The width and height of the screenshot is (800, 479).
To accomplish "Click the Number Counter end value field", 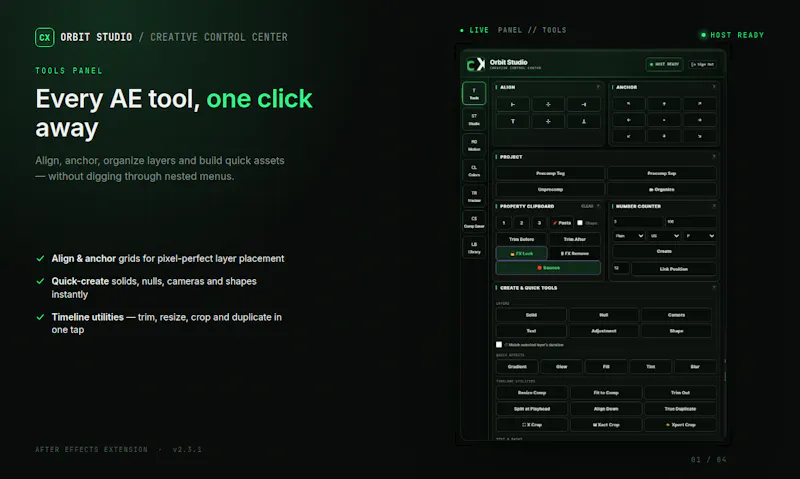I will tap(691, 222).
